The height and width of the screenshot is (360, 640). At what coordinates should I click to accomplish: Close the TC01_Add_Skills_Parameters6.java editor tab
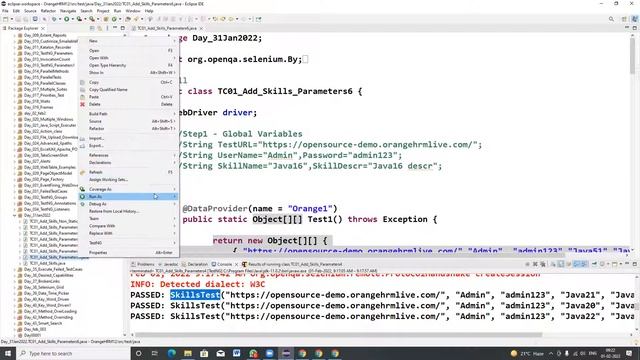201,28
